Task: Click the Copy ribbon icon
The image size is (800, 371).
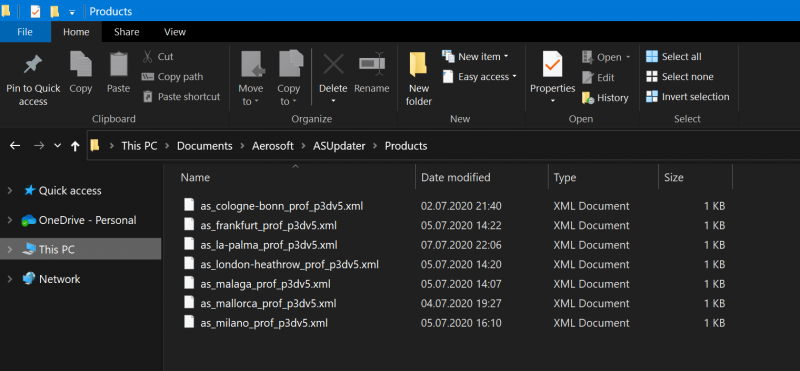Action: (x=81, y=64)
